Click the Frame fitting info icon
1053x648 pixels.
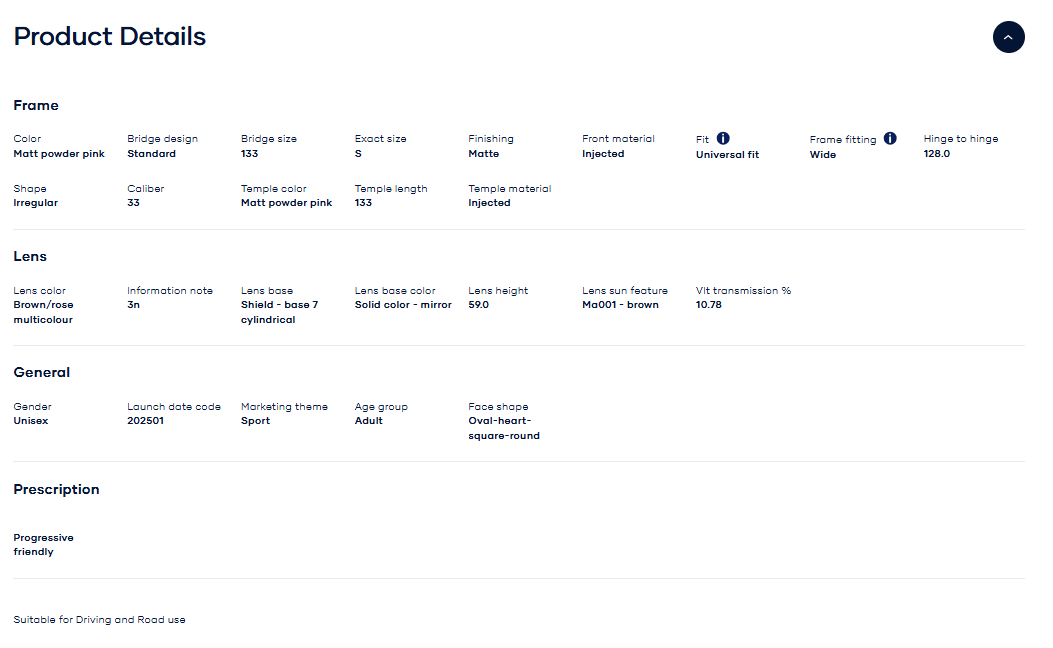pyautogui.click(x=890, y=139)
